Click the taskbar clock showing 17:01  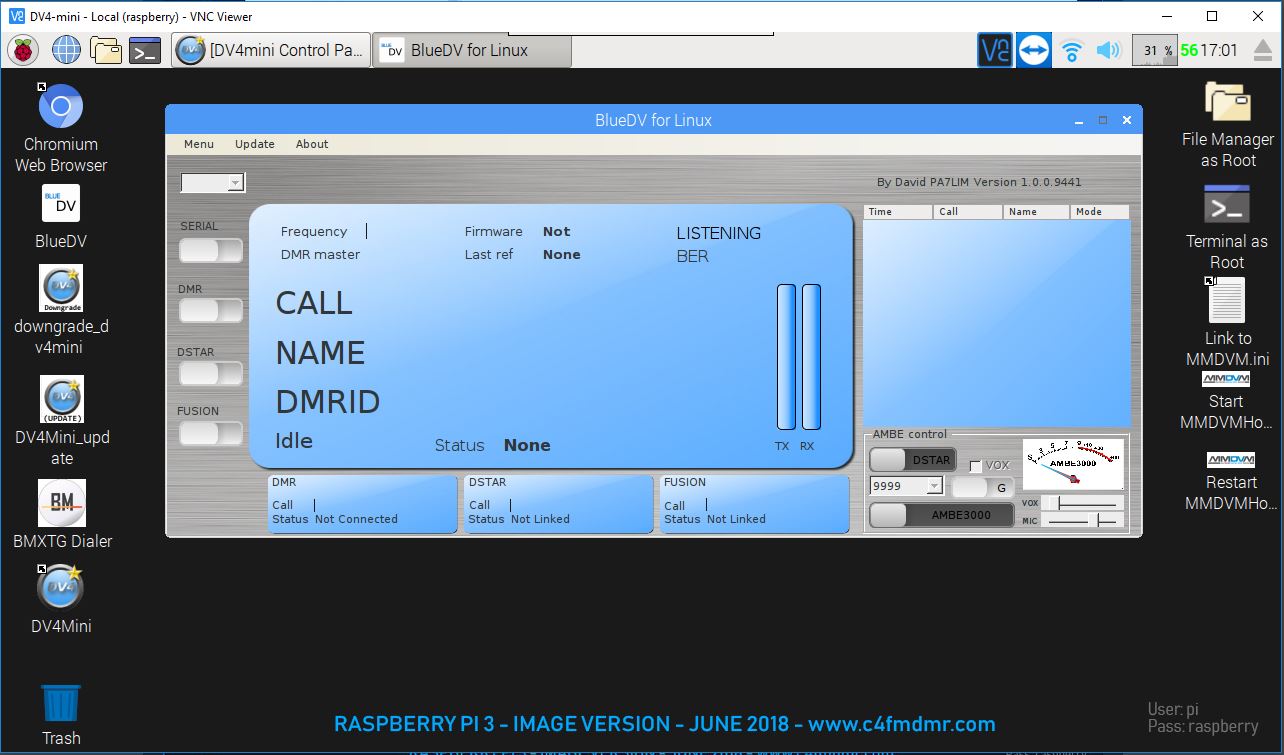click(x=1219, y=50)
